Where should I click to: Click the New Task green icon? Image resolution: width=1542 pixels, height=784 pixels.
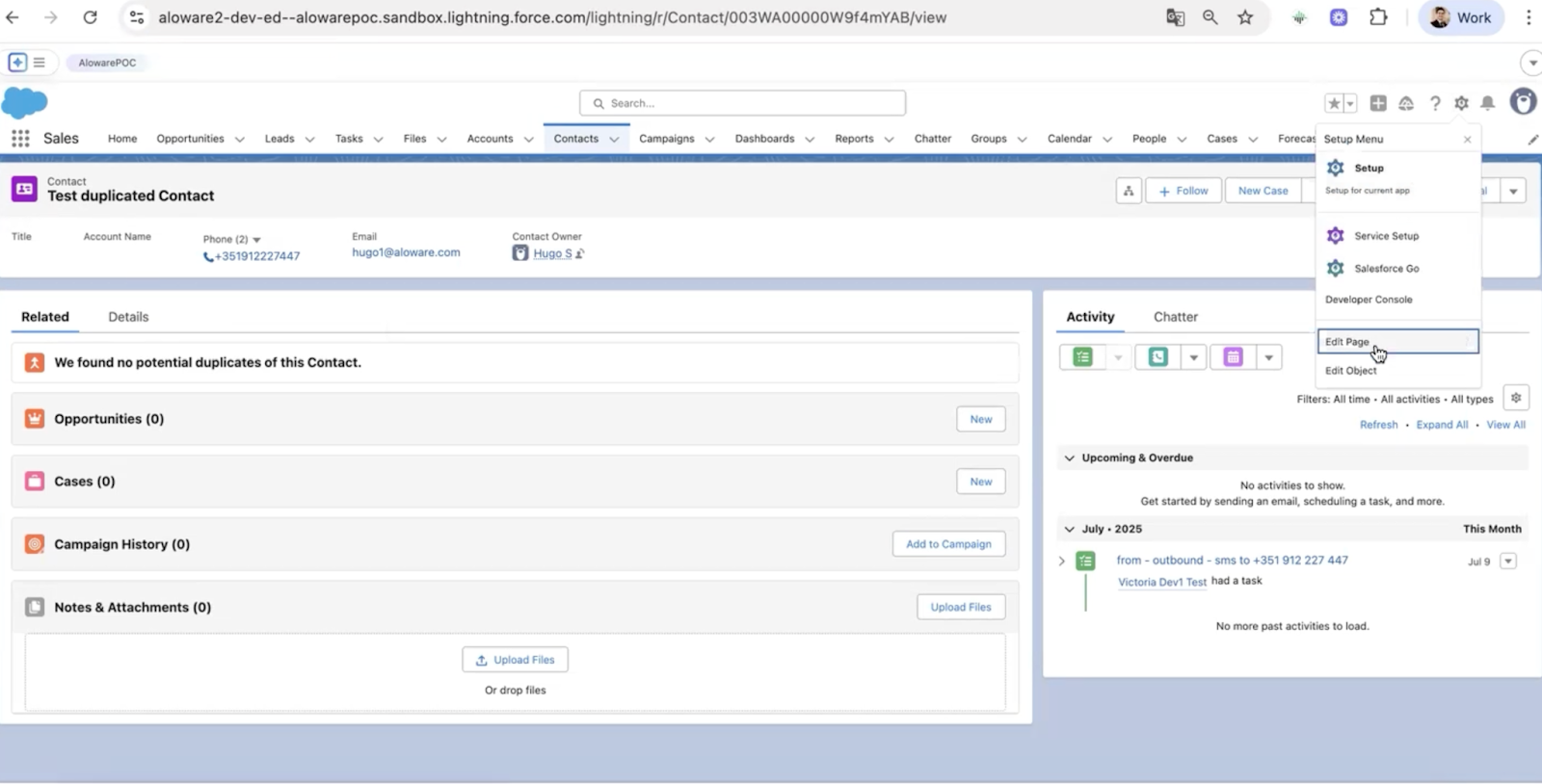coord(1083,357)
